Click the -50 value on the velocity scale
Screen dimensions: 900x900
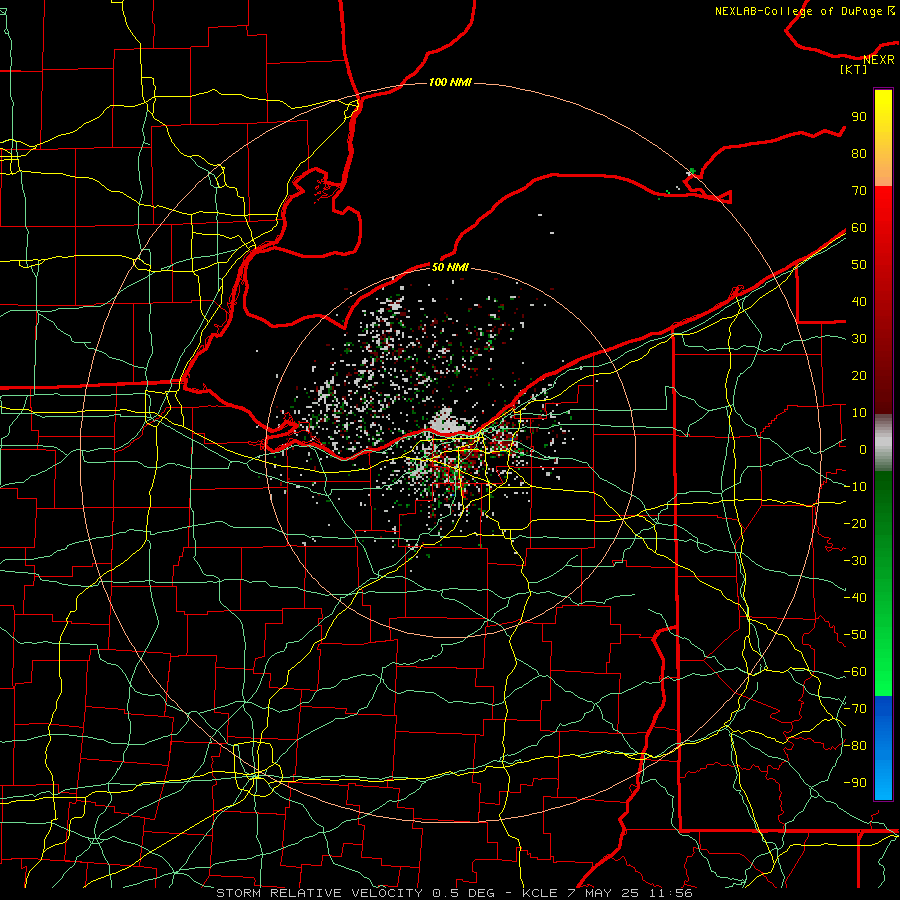tap(855, 635)
